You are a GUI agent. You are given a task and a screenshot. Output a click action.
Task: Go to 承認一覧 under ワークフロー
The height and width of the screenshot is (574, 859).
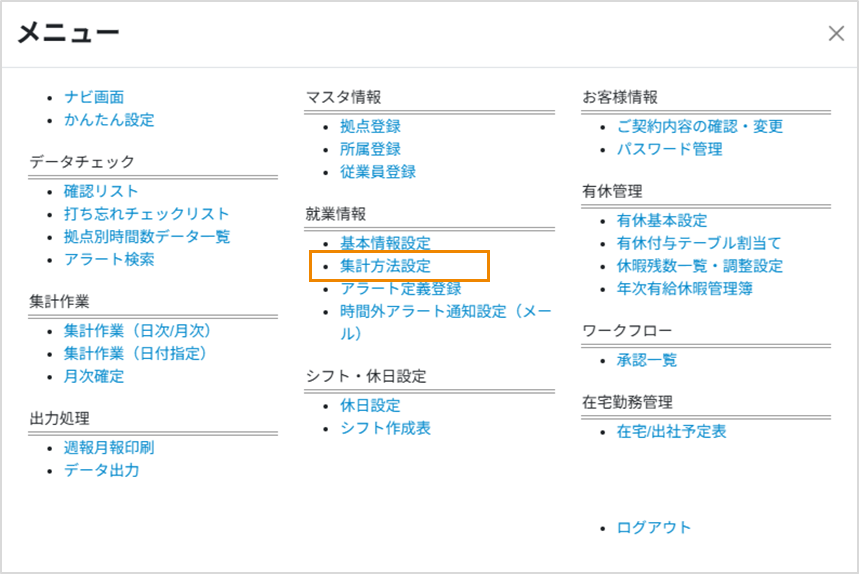coord(647,360)
